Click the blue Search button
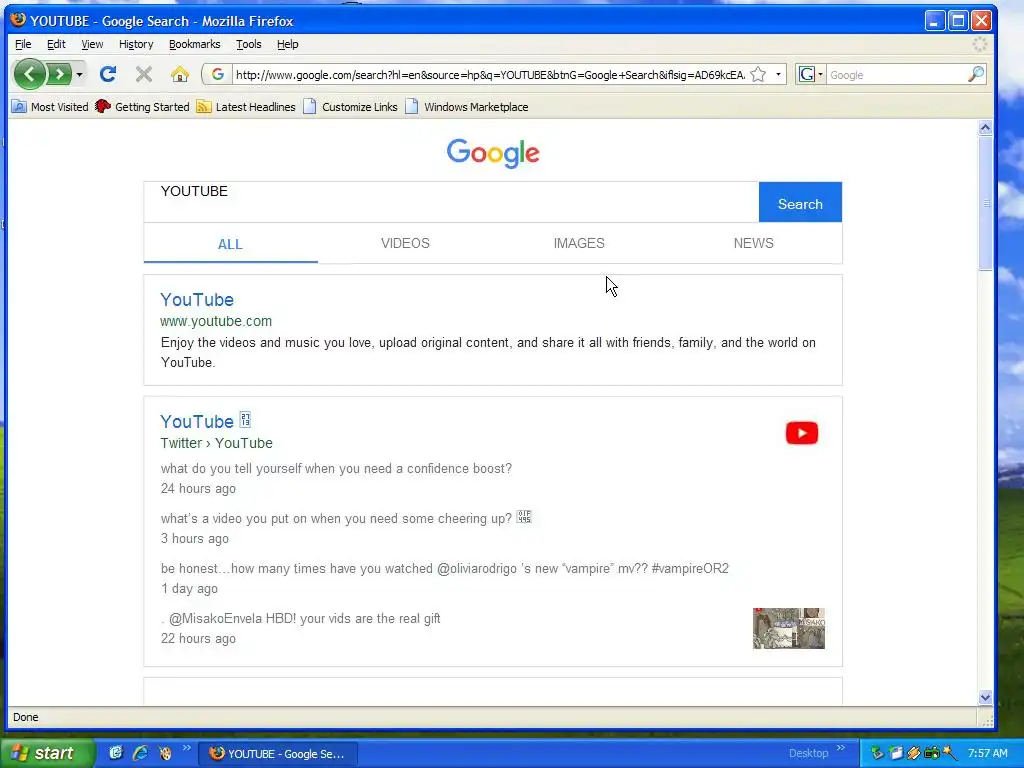1024x768 pixels. tap(800, 202)
